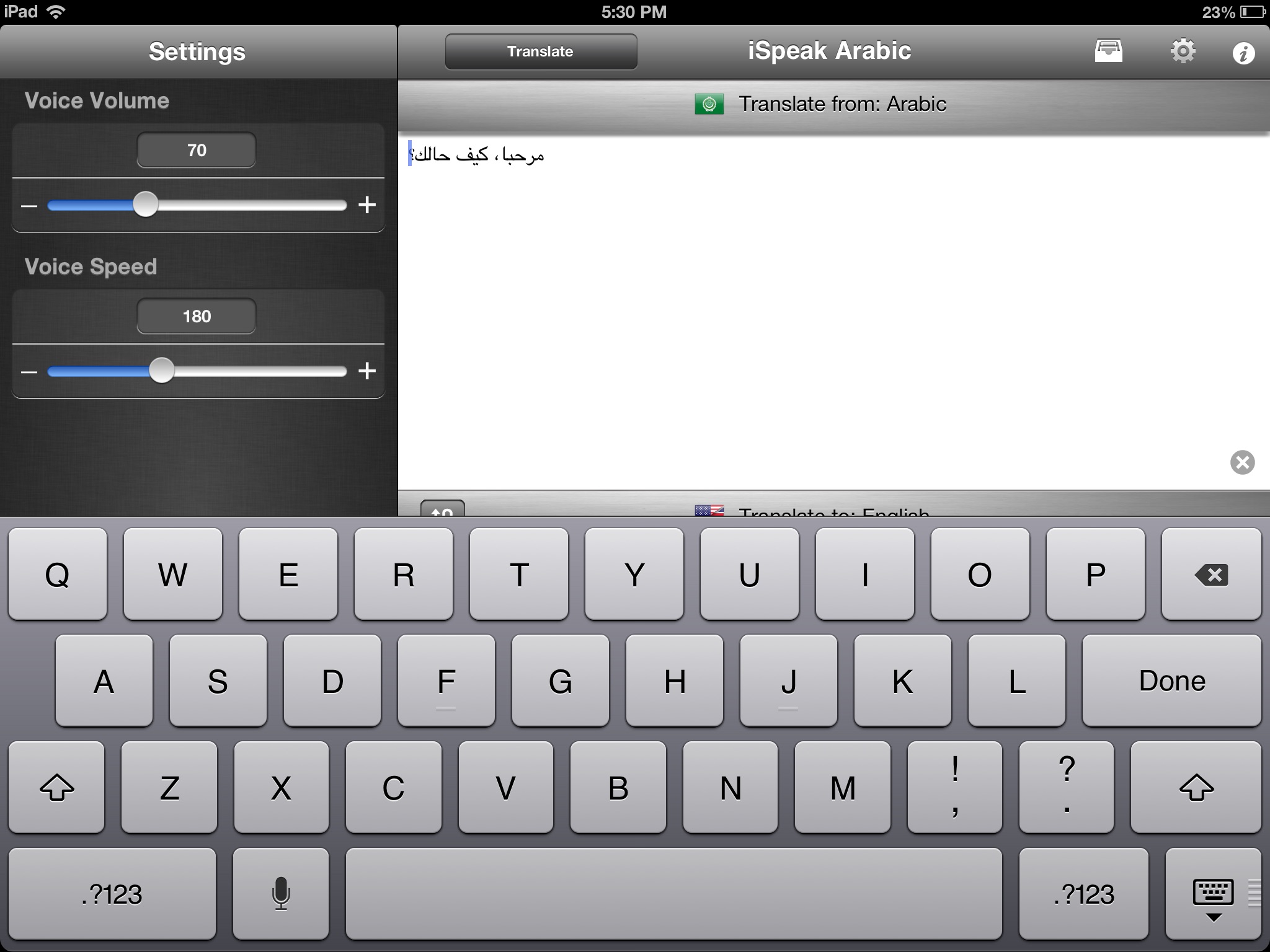Hide the keyboard with the dismiss key

1213,893
